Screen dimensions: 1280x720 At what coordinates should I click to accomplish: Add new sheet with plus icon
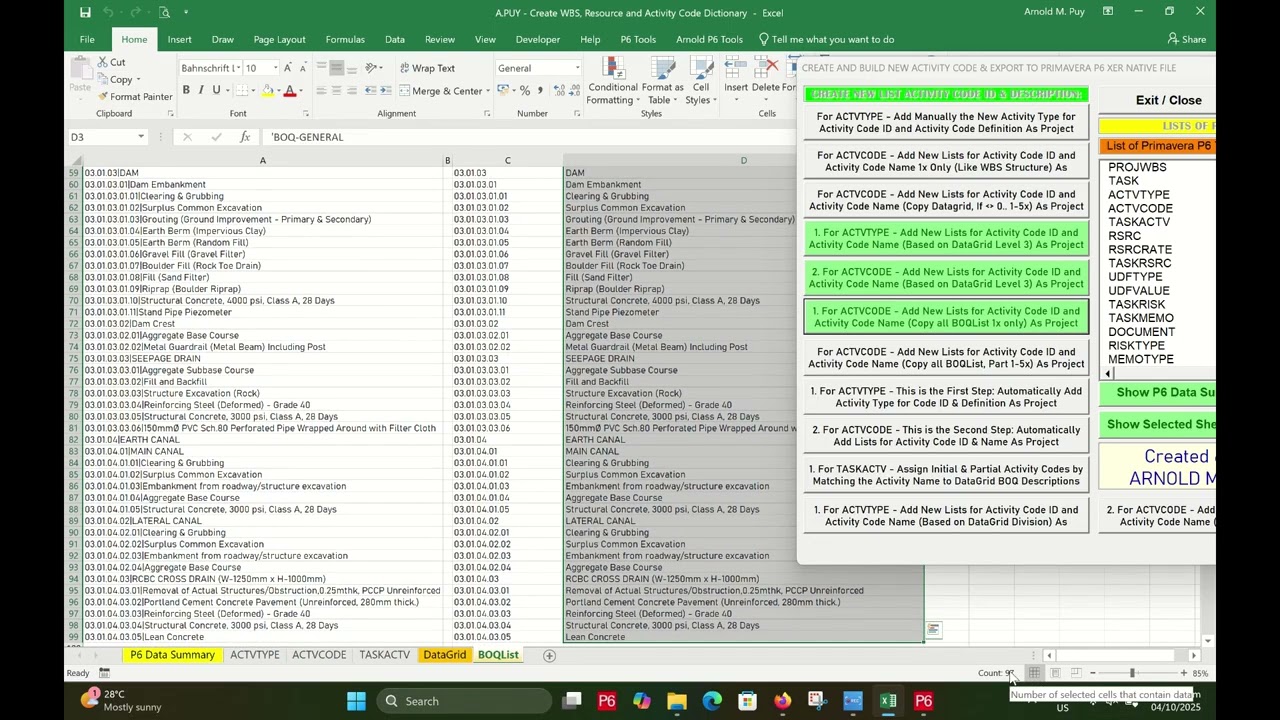(549, 655)
